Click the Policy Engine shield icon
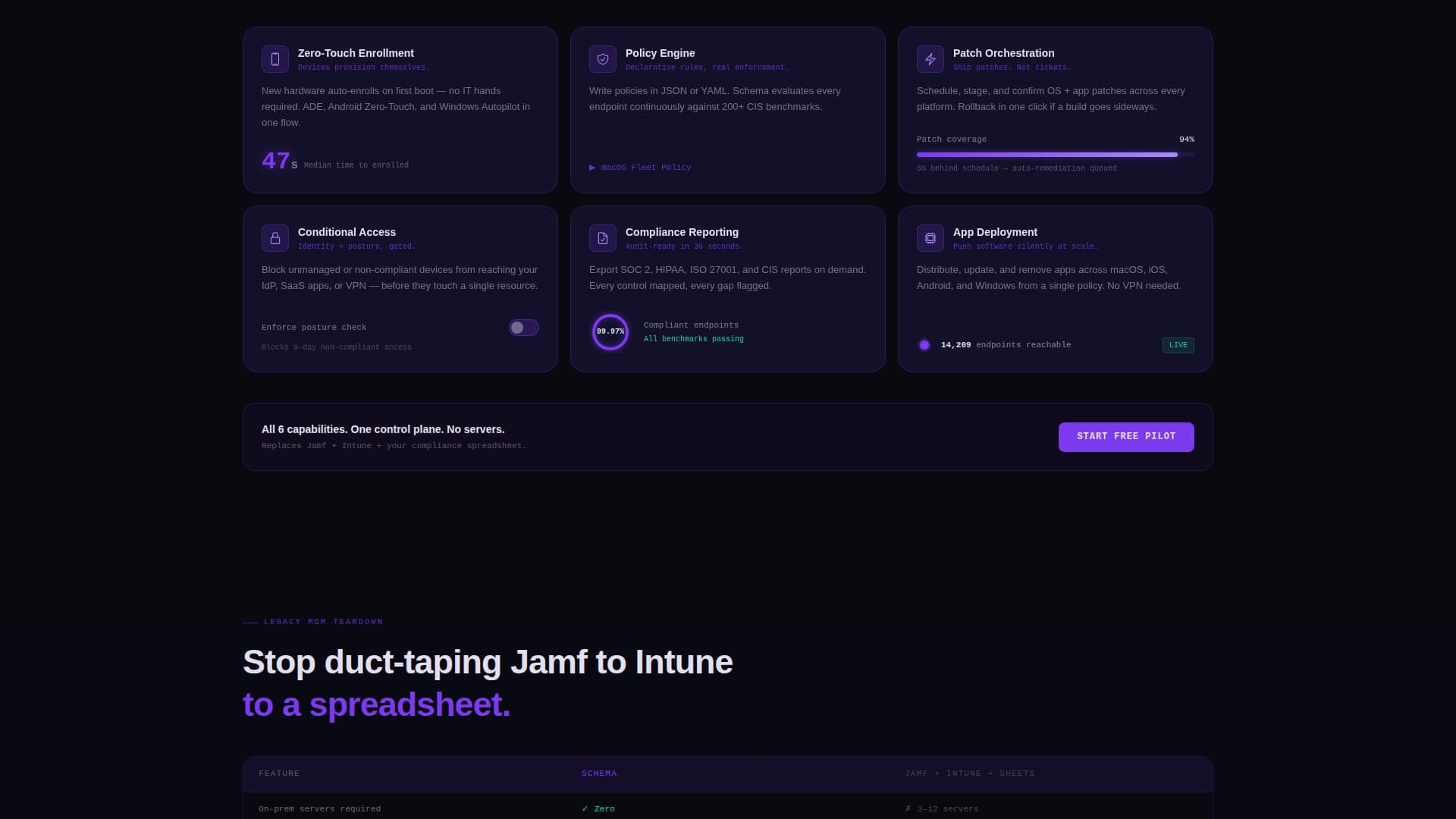Screen dimensions: 1456x819 click(603, 59)
